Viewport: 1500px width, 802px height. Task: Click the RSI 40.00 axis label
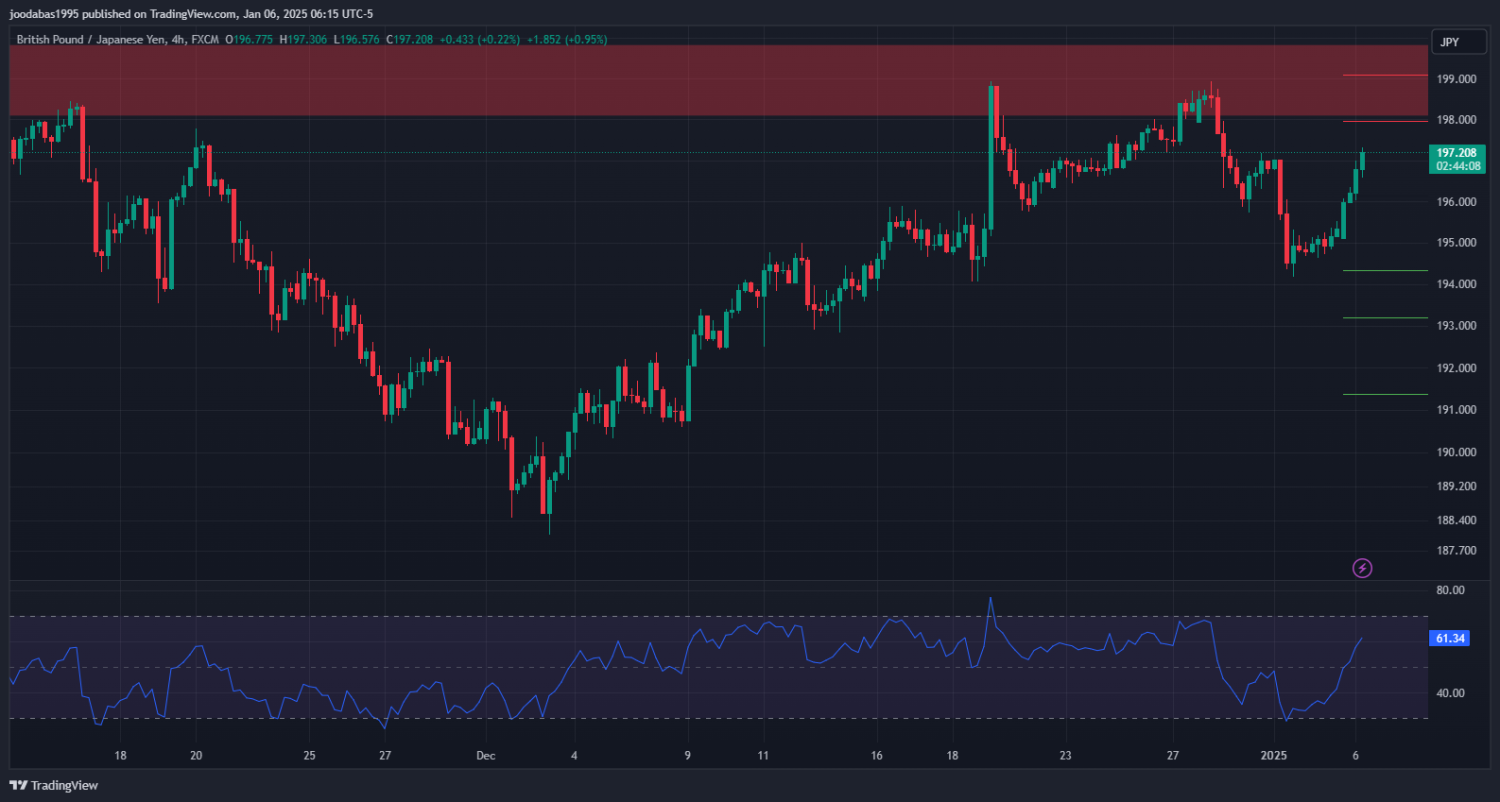1450,693
